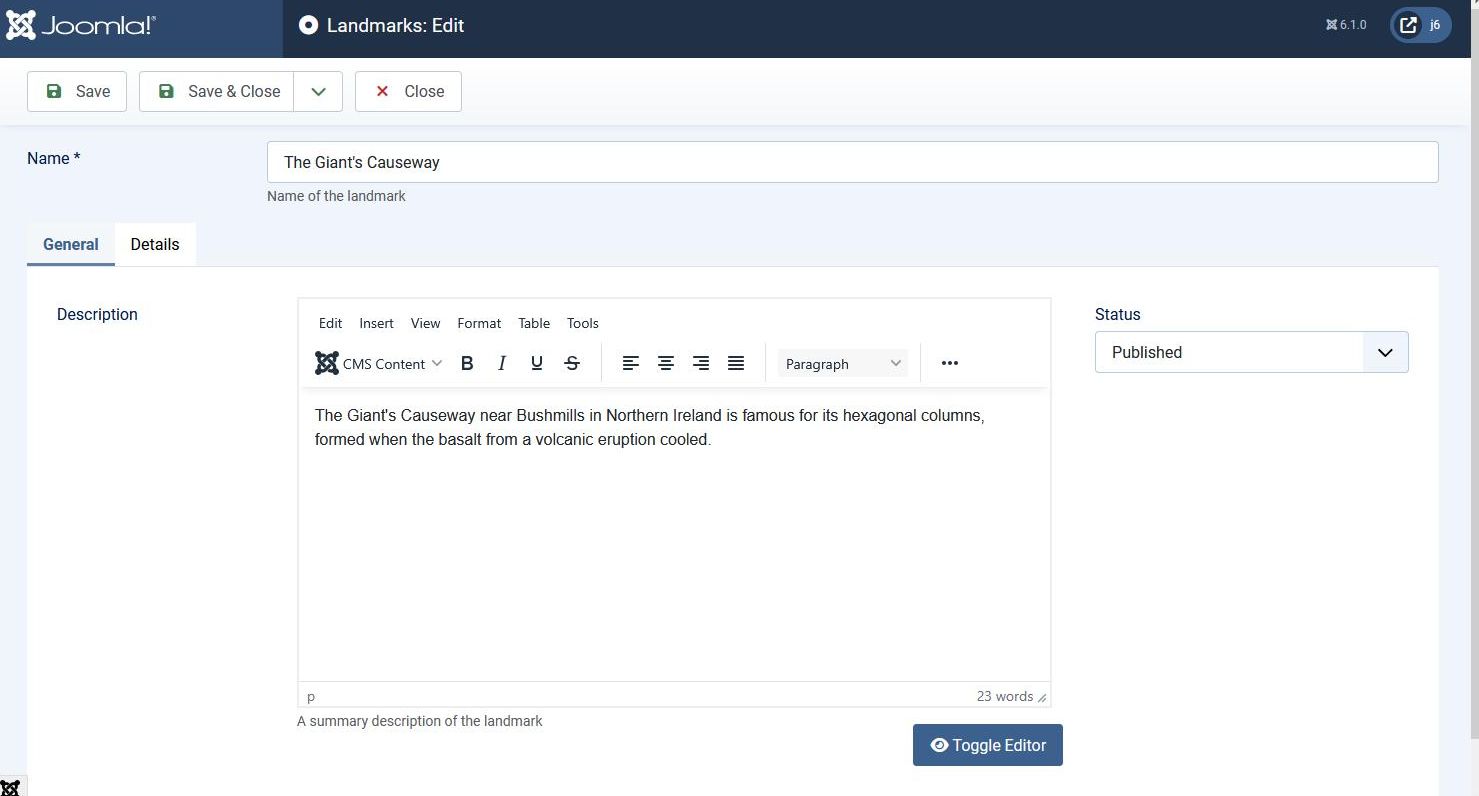
Task: Center align the description text
Action: pyautogui.click(x=666, y=364)
